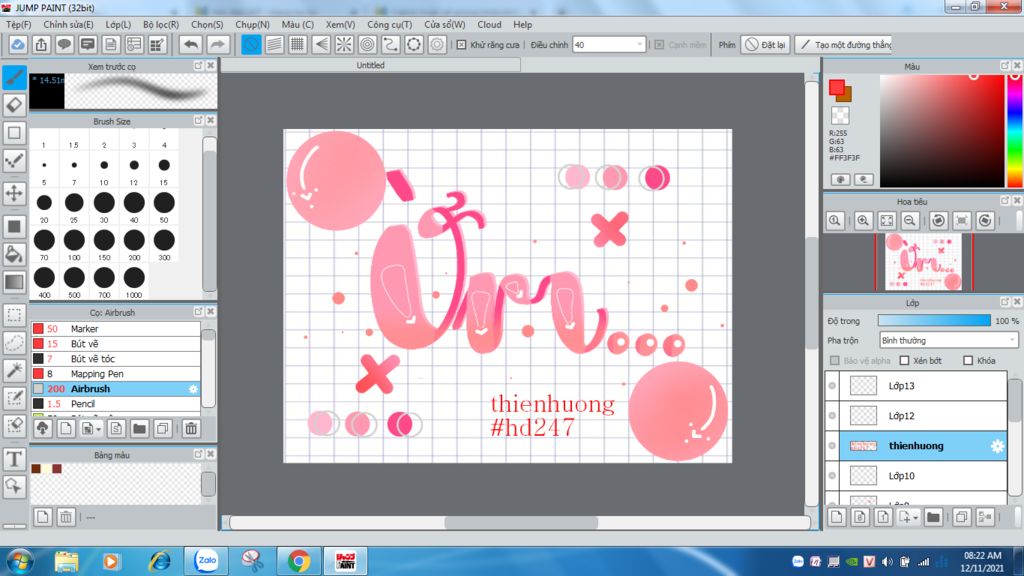Select the Brush tool in left toolbar
The width and height of the screenshot is (1024, 576).
(14, 77)
